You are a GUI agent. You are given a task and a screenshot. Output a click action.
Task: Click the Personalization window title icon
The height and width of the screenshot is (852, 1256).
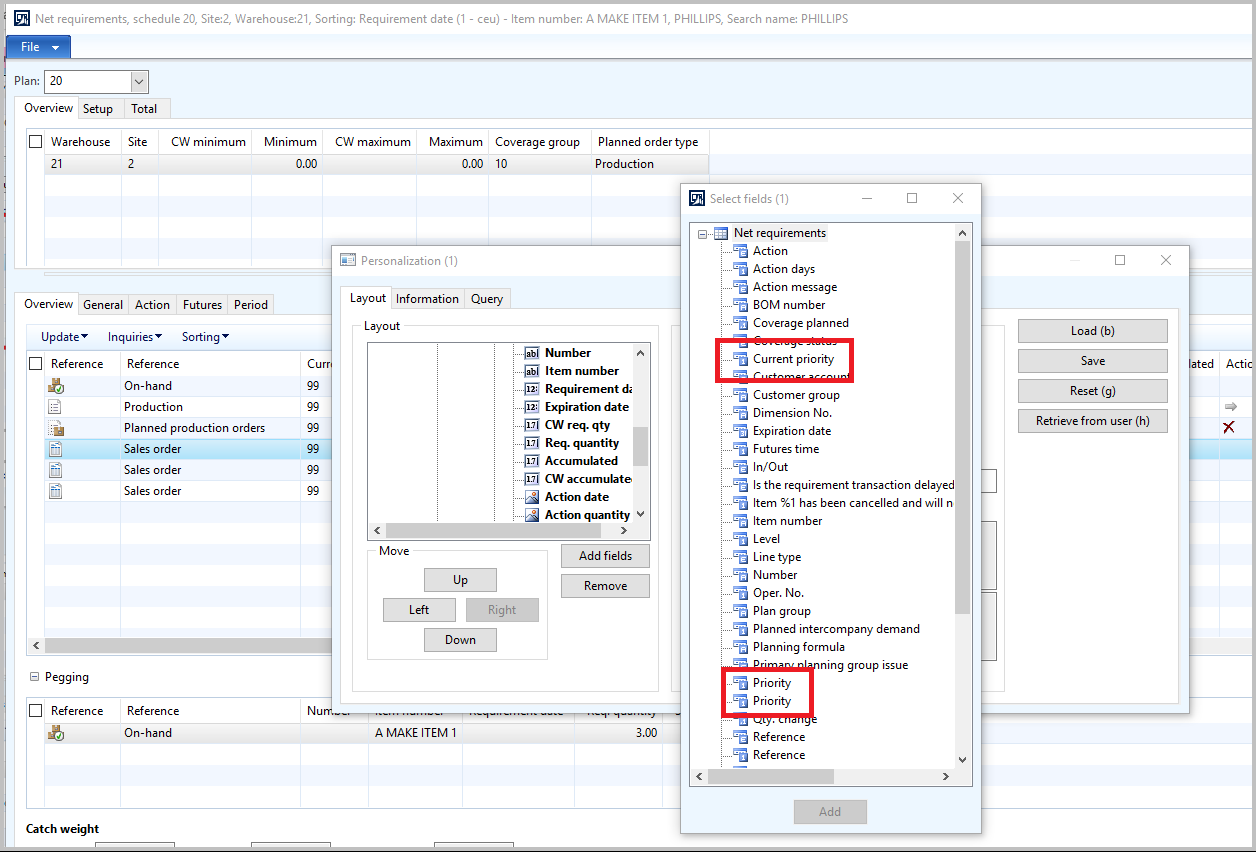pyautogui.click(x=348, y=261)
